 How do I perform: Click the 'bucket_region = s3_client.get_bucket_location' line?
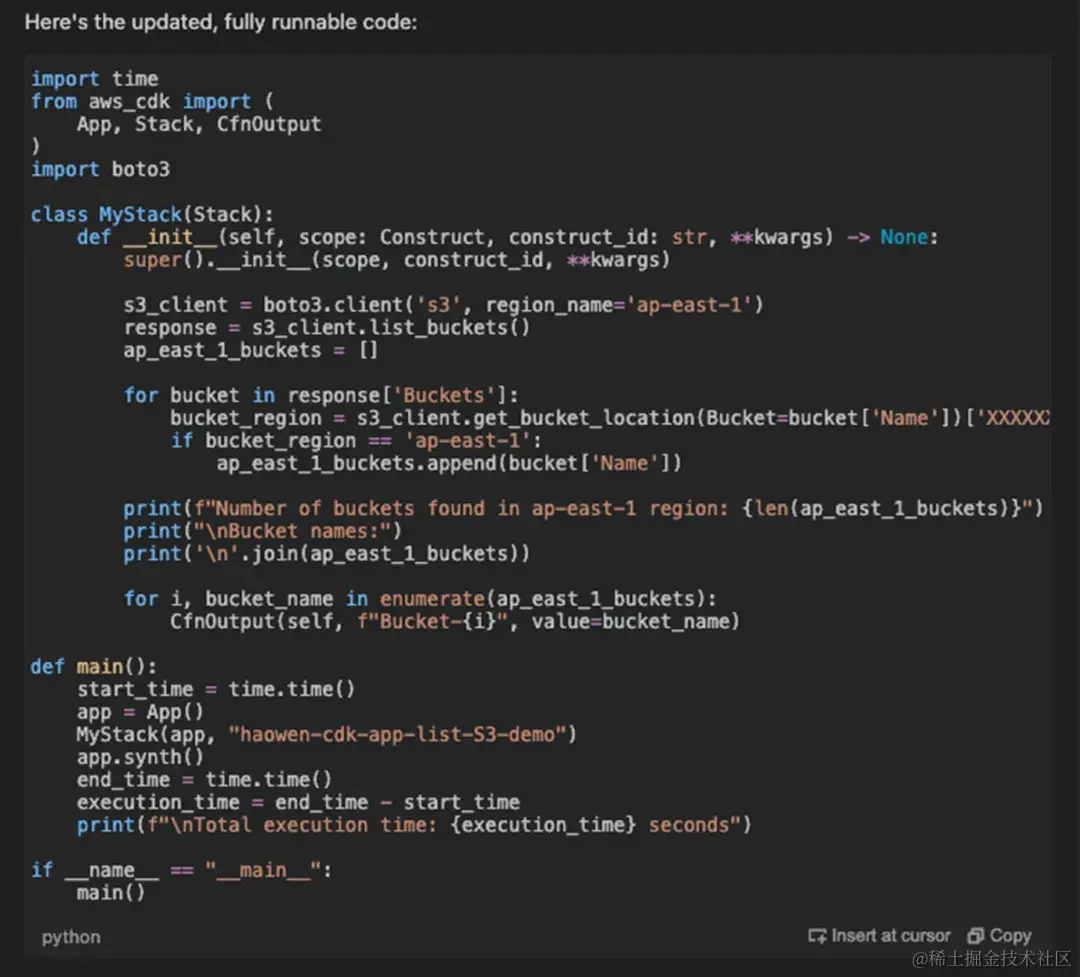[610, 418]
